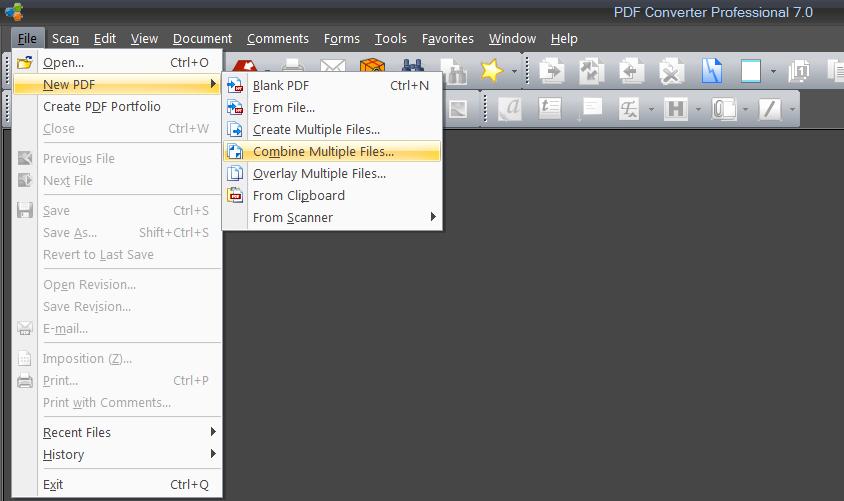Viewport: 844px width, 501px height.
Task: Click the app logo in the title bar
Action: point(14,11)
